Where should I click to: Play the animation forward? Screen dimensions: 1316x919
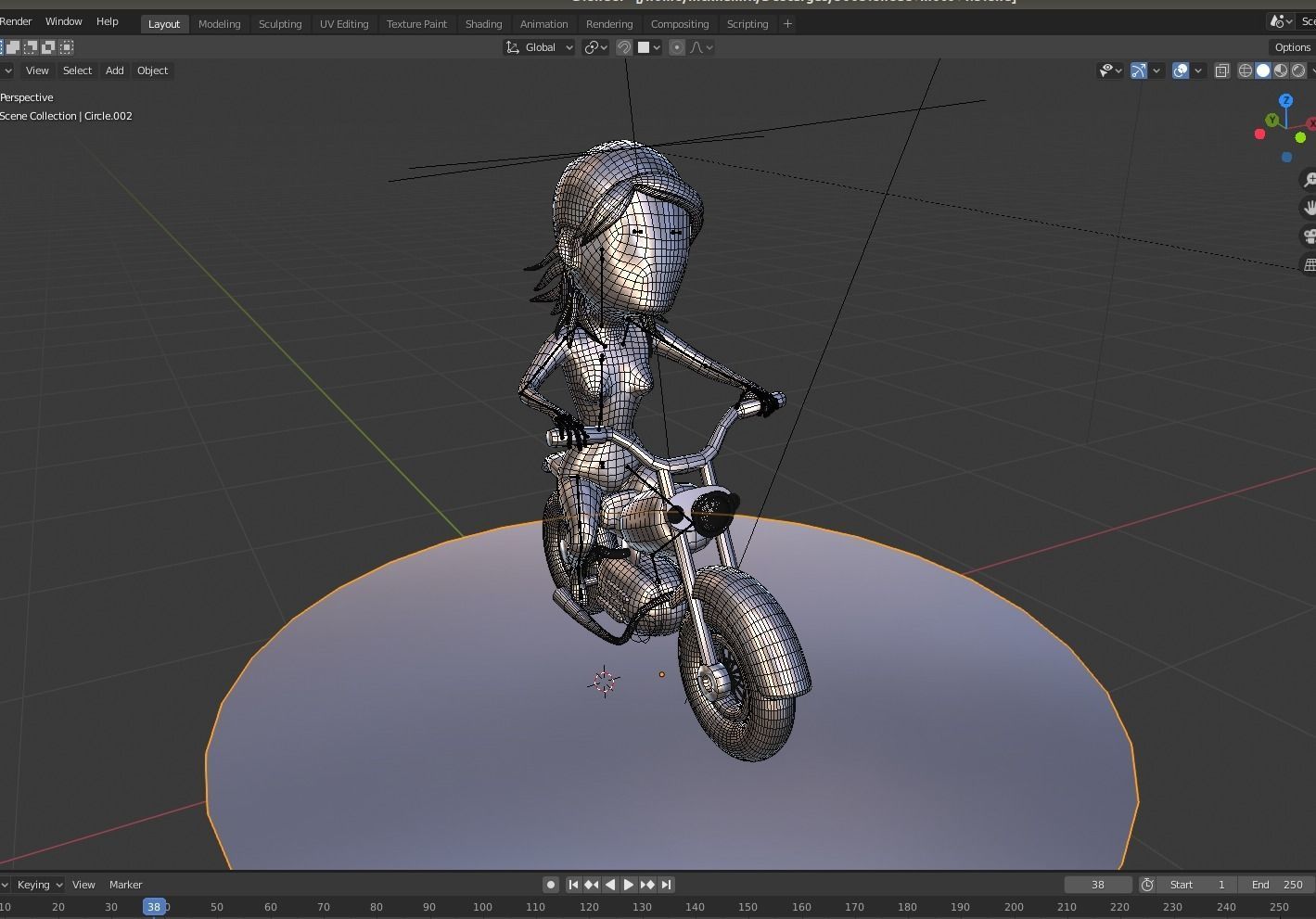(x=629, y=885)
